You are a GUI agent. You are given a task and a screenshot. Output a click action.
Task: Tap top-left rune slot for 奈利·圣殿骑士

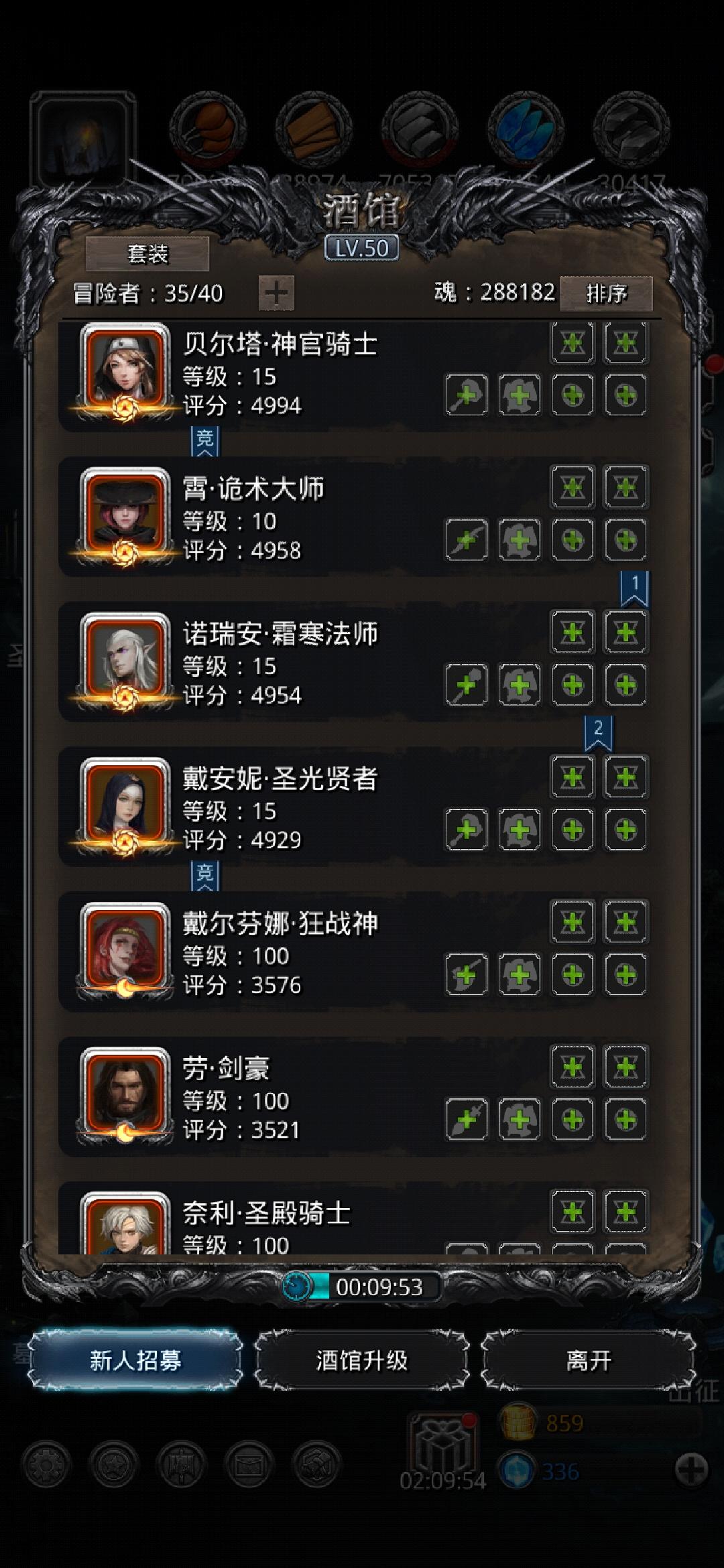coord(572,1212)
